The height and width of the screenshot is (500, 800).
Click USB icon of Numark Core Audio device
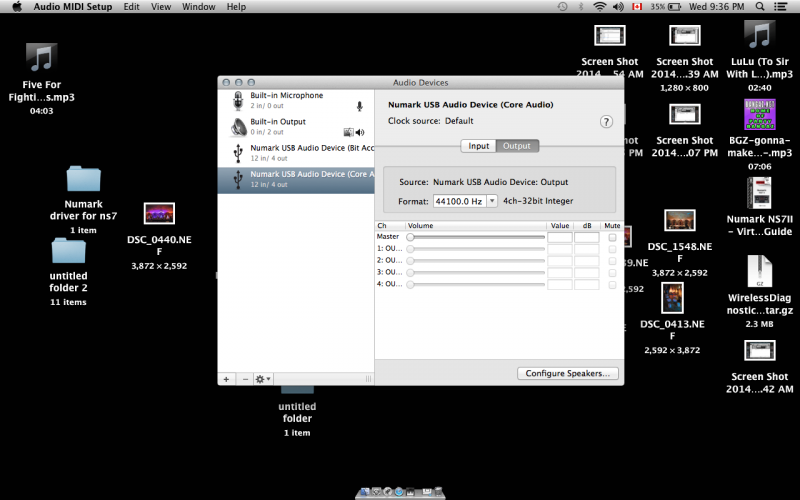238,179
